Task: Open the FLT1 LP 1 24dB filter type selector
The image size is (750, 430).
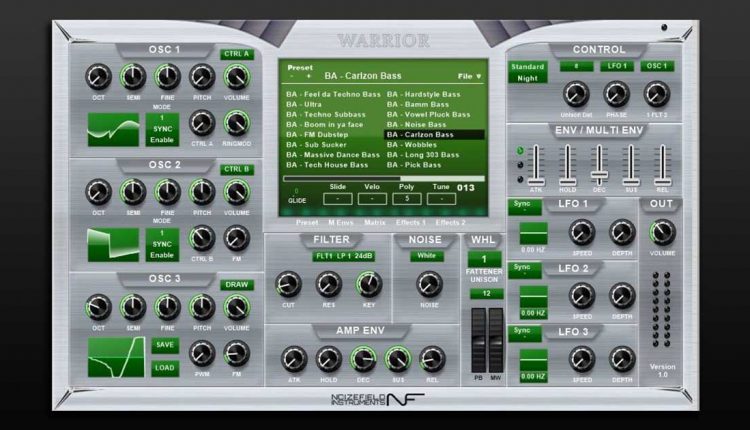Action: click(x=343, y=256)
